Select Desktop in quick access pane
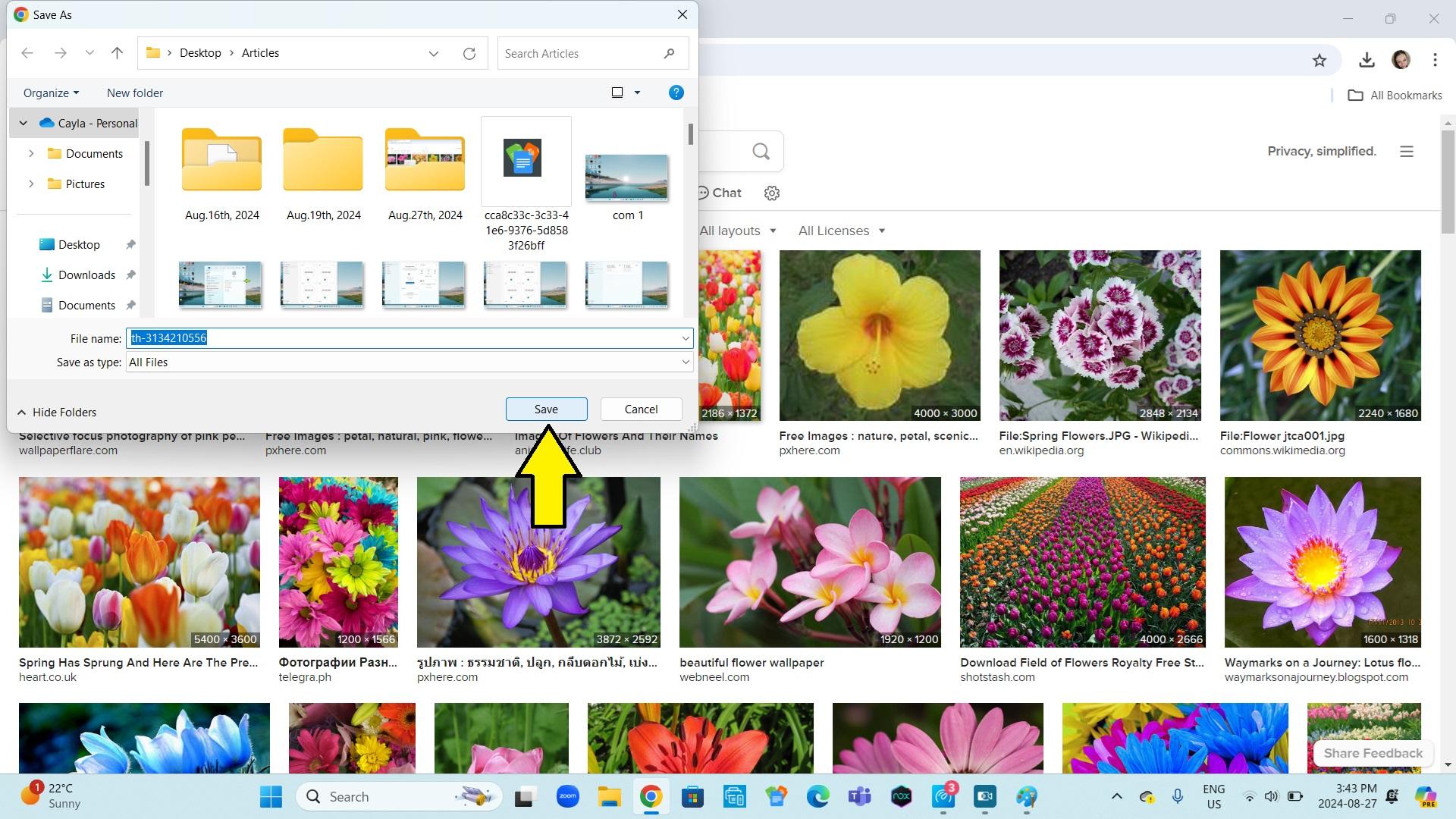Screen dimensions: 1456x819 79,244
